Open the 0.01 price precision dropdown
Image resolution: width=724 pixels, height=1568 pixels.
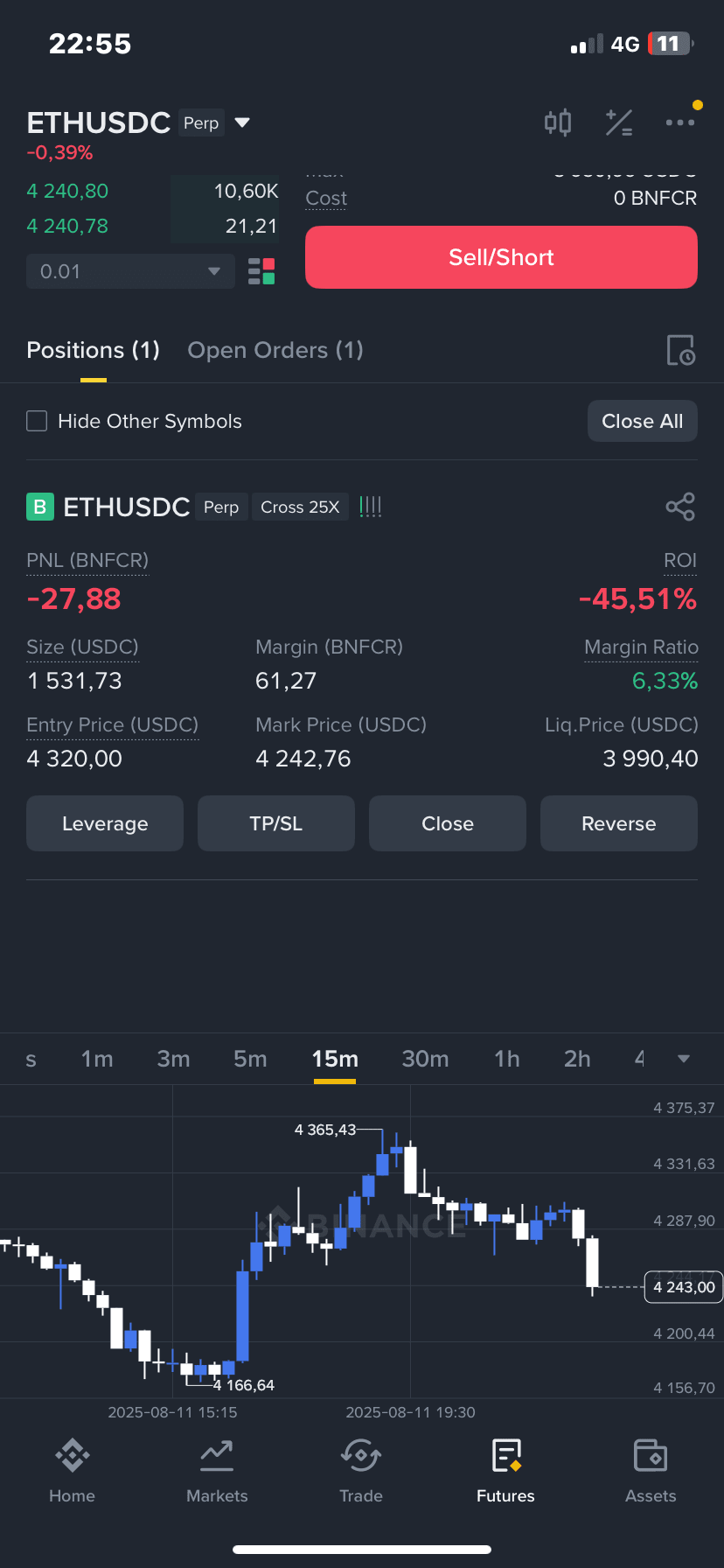[130, 271]
